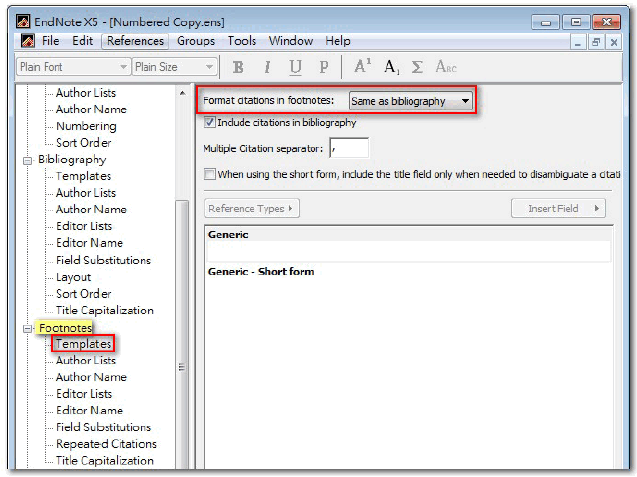Viewport: 637px width, 477px height.
Task: Select Author Name above Numbering item
Action: coord(91,109)
